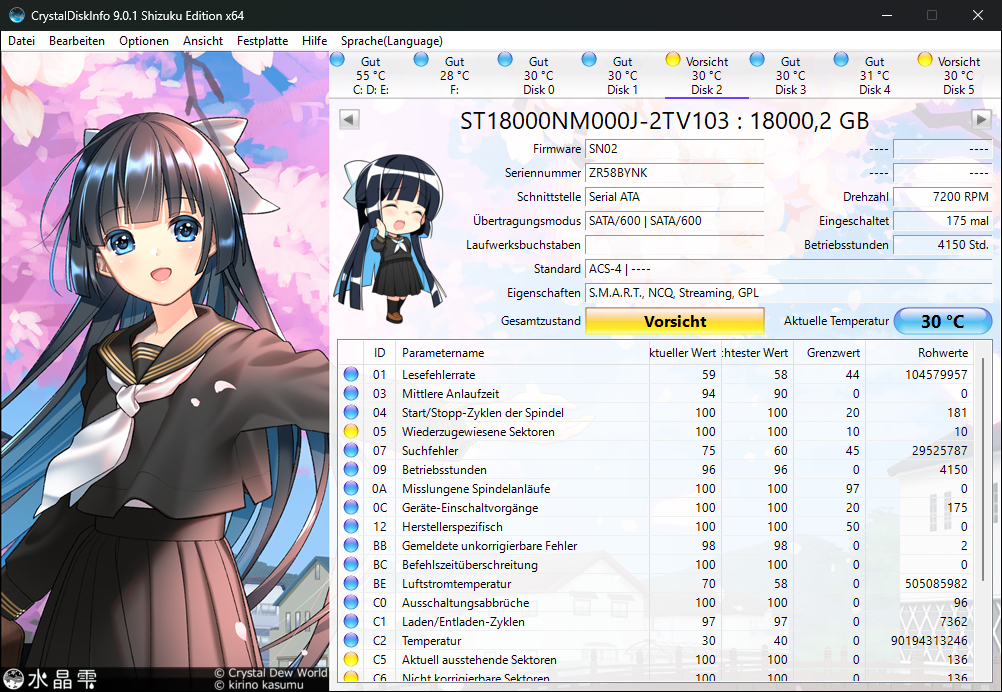Image resolution: width=1002 pixels, height=692 pixels.
Task: Click the previous disk arrow button
Action: click(349, 119)
